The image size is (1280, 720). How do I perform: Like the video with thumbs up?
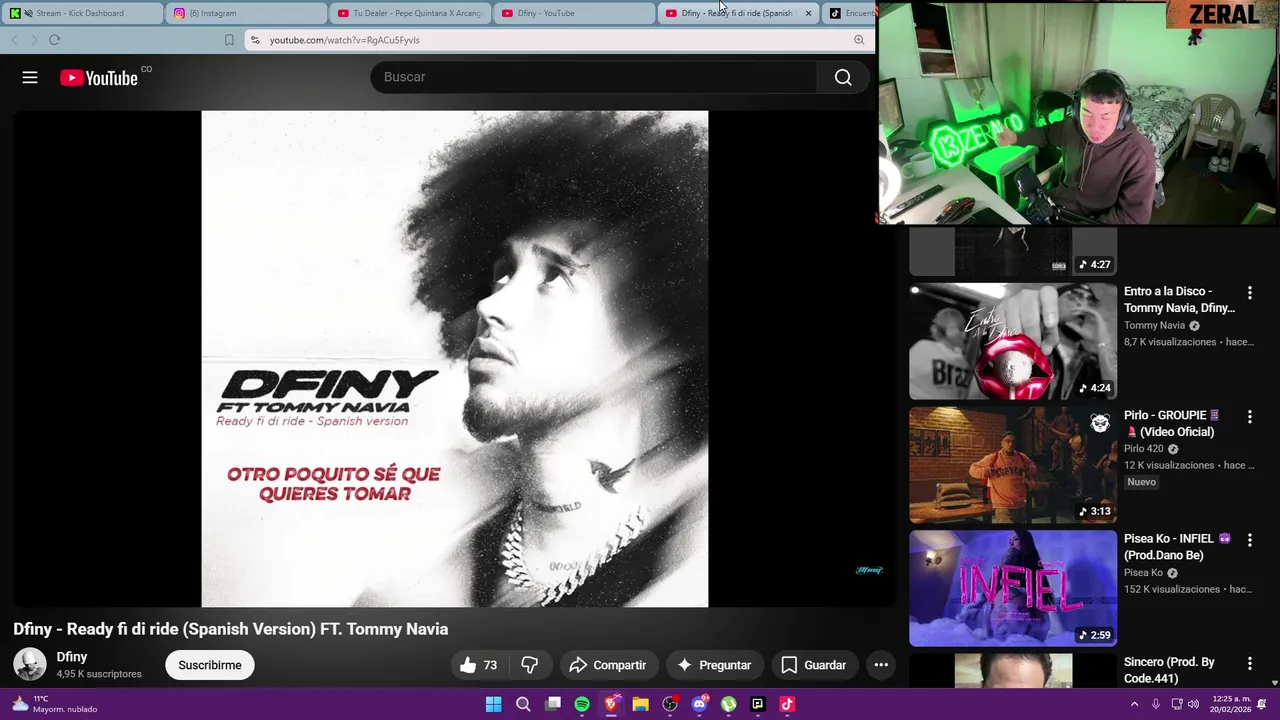coord(478,665)
